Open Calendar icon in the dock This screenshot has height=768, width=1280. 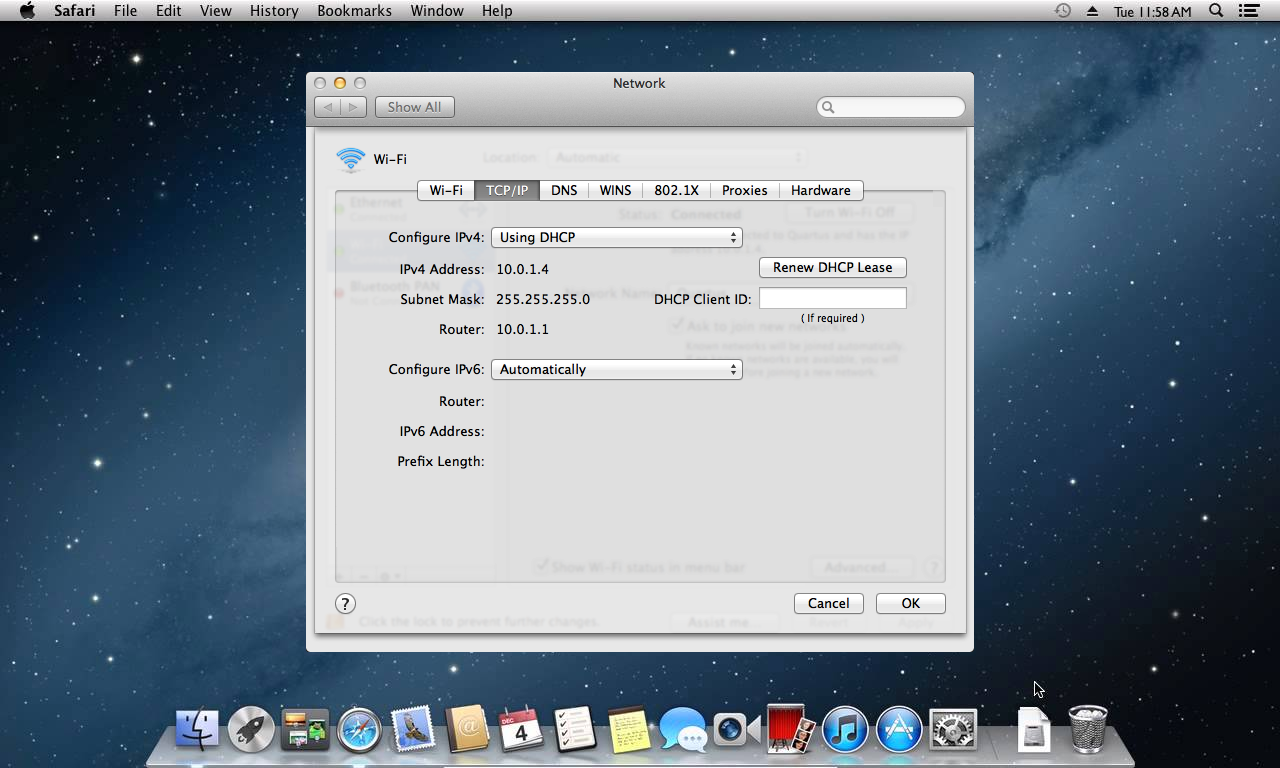tap(521, 729)
